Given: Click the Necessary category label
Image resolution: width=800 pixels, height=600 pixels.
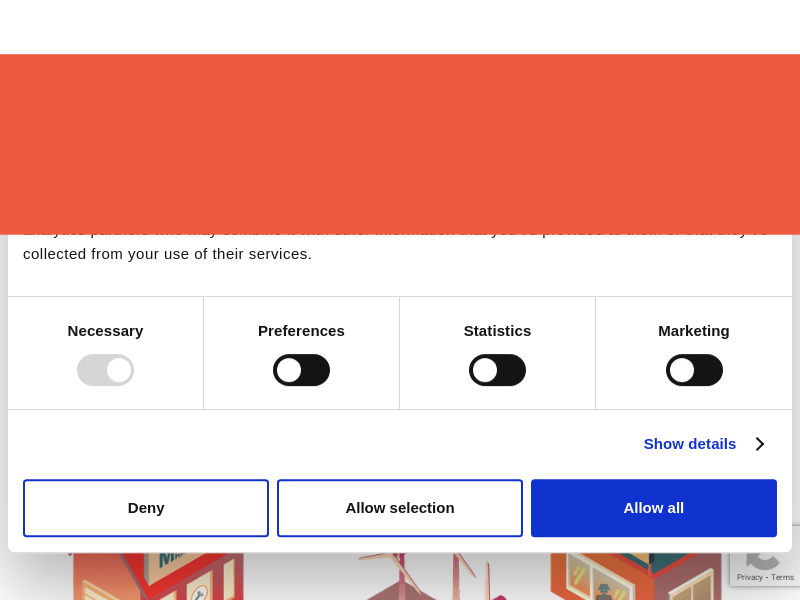Looking at the screenshot, I should [x=105, y=331].
